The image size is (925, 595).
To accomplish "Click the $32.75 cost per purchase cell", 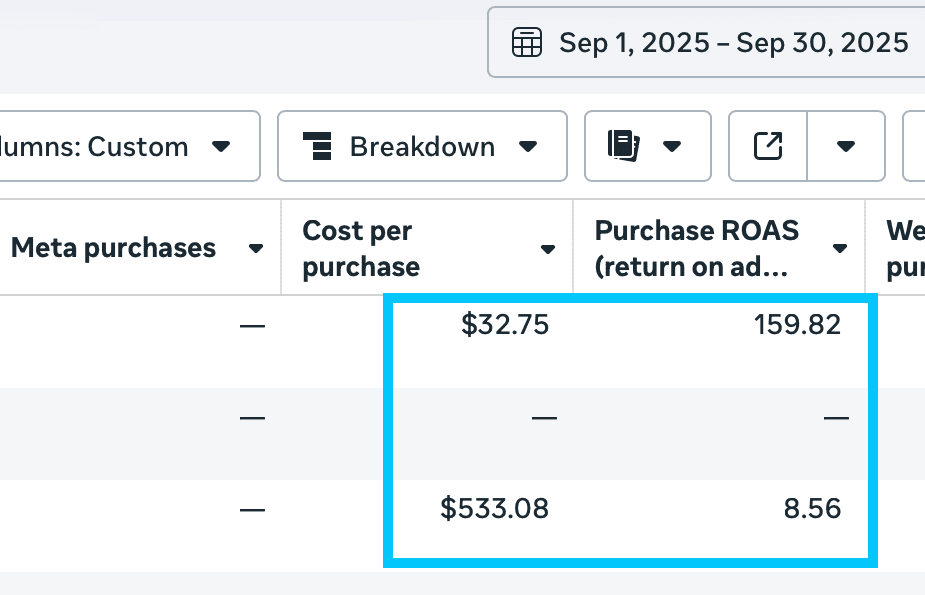I will tap(505, 325).
